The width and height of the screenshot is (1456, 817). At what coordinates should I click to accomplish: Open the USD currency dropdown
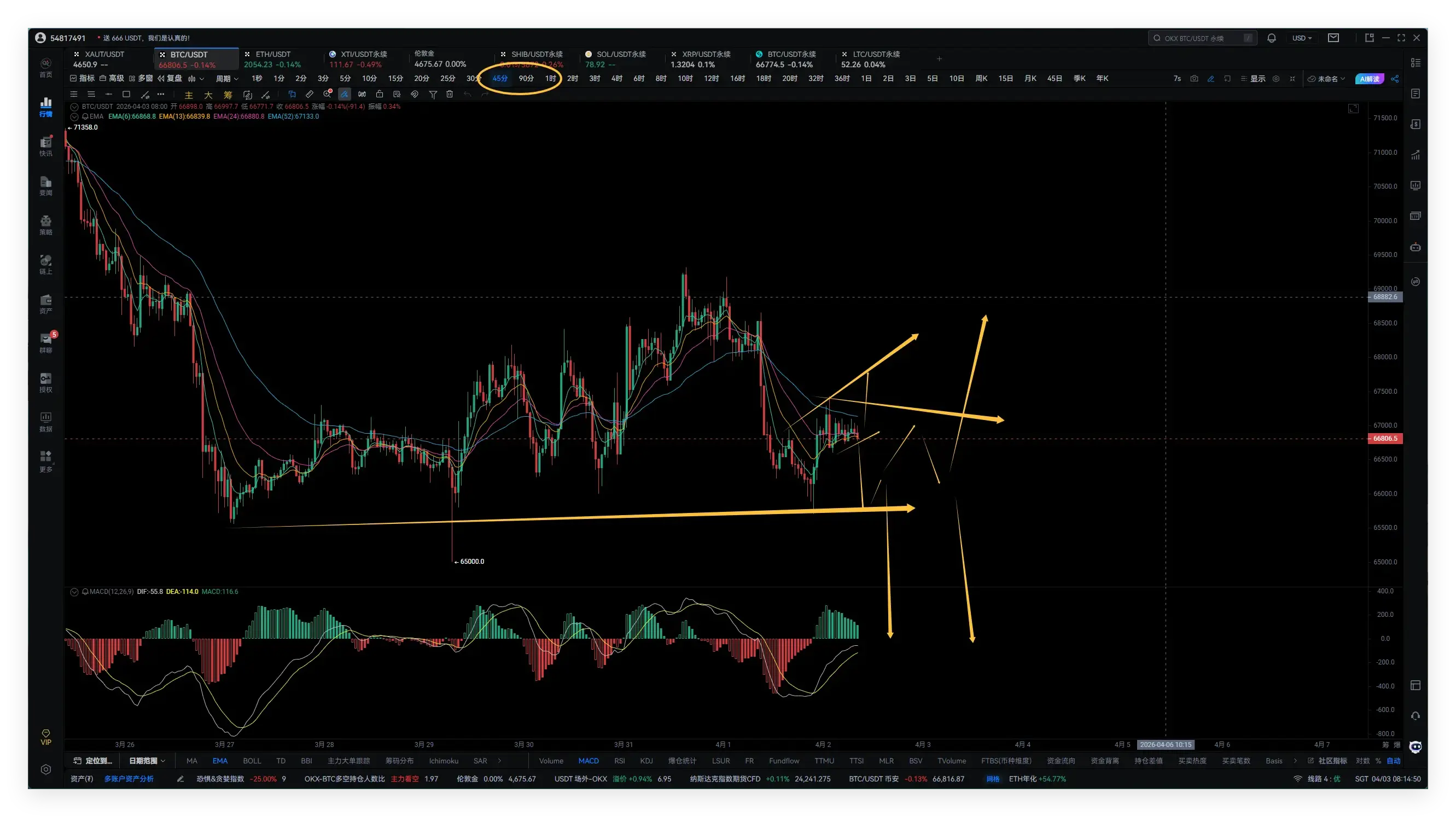pos(1302,38)
